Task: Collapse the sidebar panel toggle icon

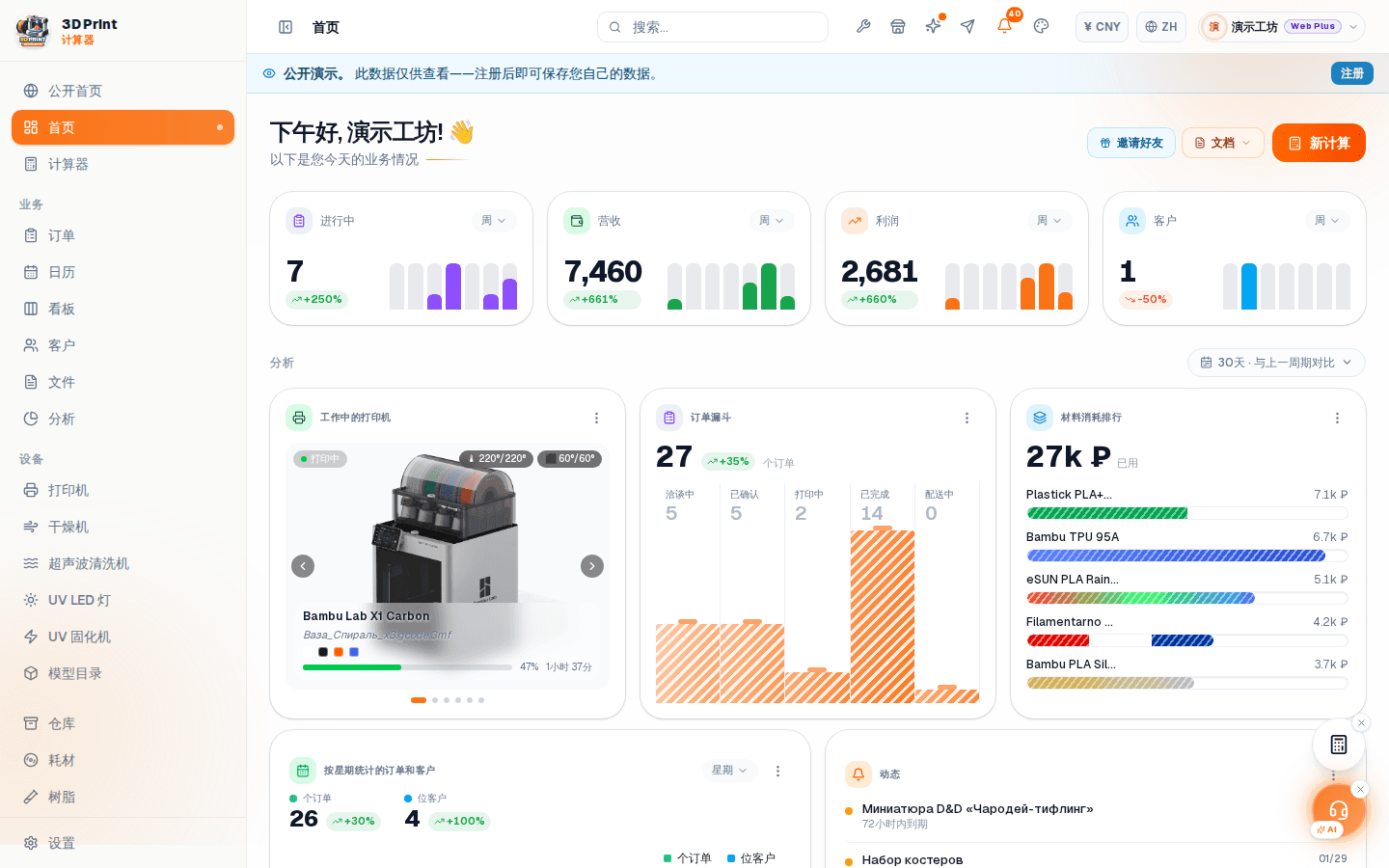Action: pyautogui.click(x=286, y=27)
